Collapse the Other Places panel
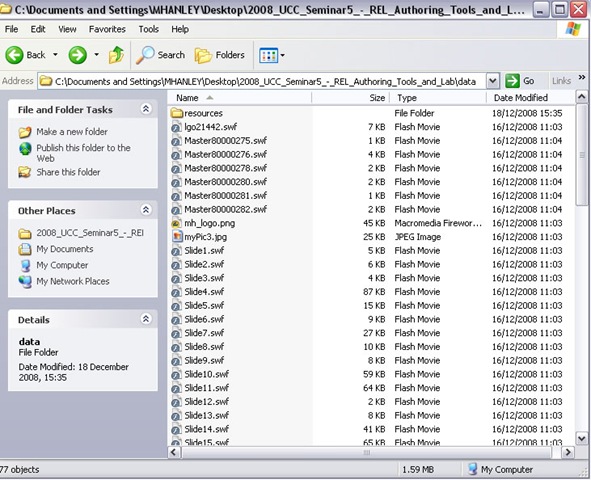Image resolution: width=591 pixels, height=480 pixels. (x=146, y=210)
